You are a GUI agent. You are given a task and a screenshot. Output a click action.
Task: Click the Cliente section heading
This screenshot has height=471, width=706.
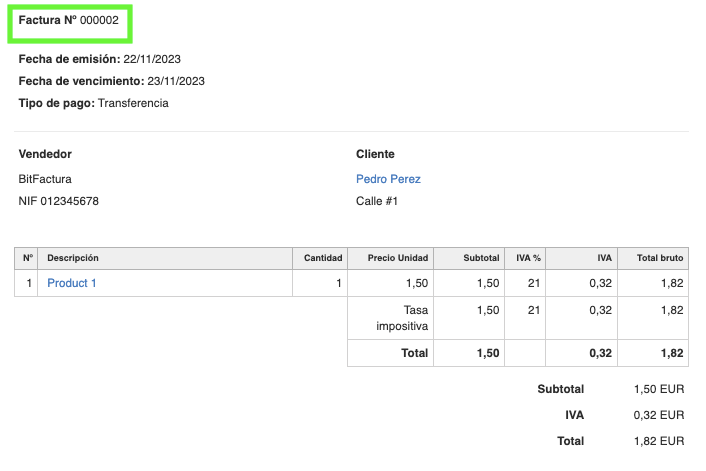click(375, 154)
